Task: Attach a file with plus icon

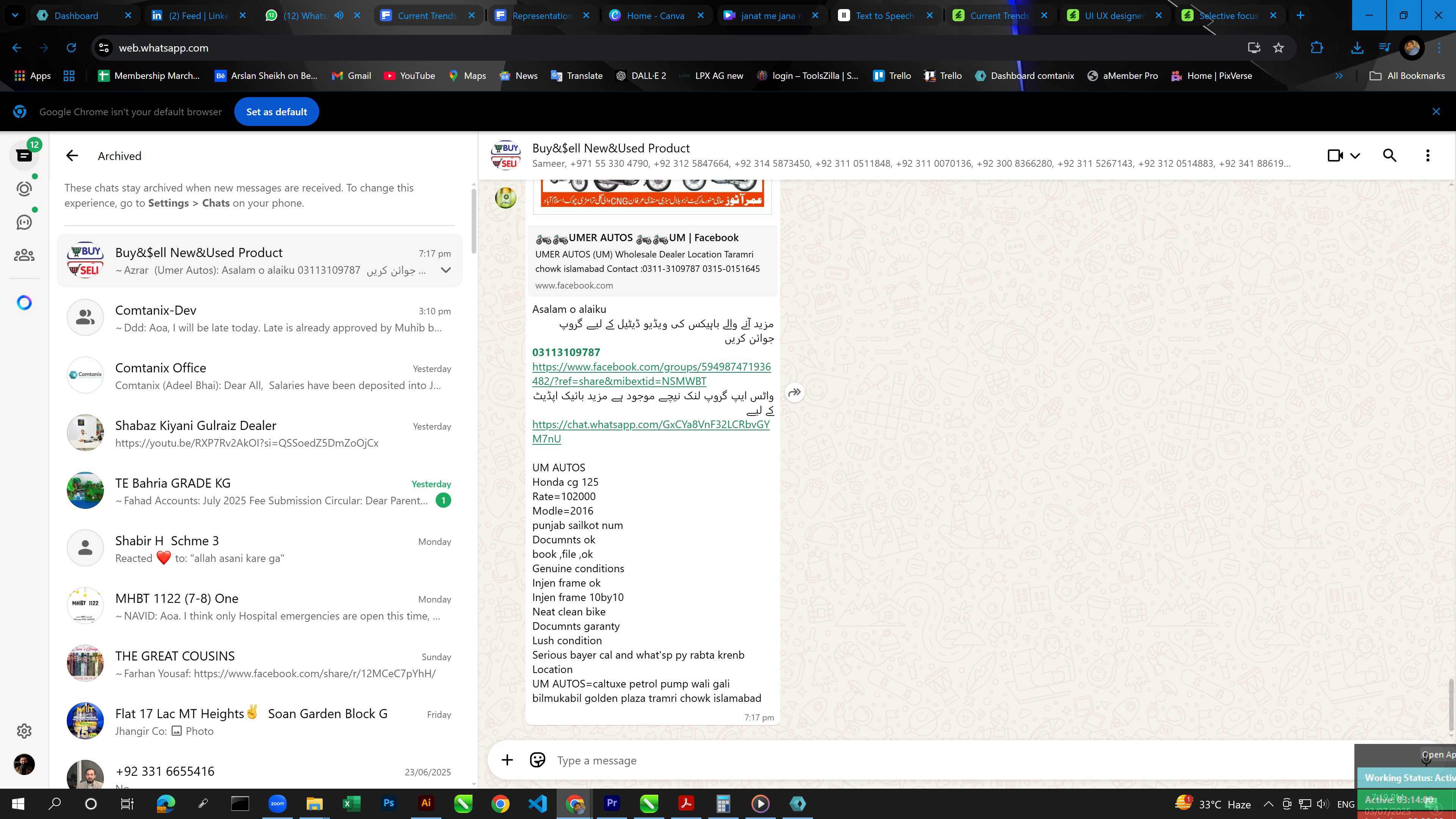Action: (507, 760)
